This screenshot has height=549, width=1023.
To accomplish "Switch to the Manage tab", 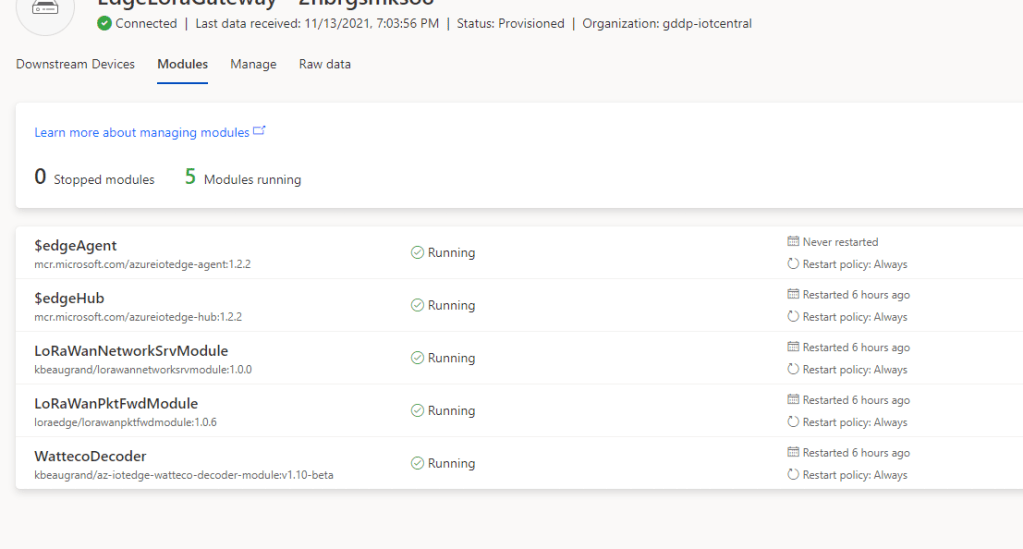I will pyautogui.click(x=253, y=64).
